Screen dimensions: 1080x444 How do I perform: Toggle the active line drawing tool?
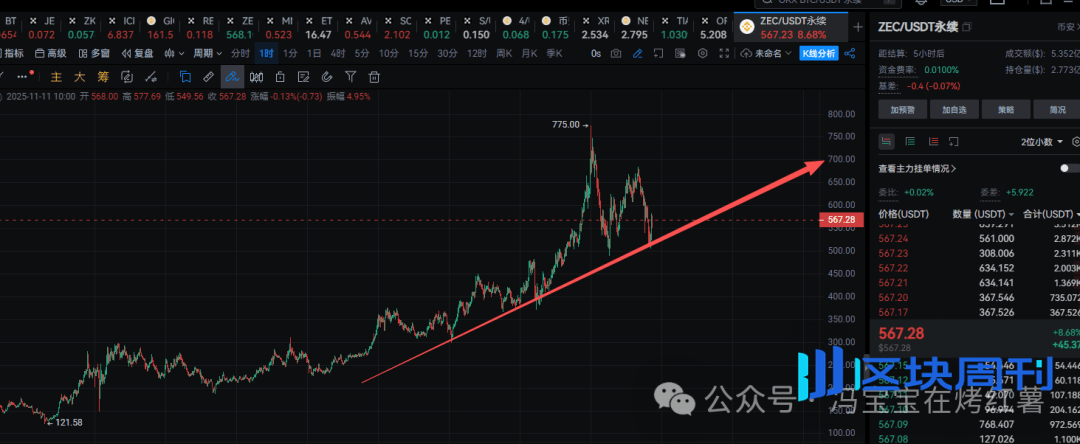232,76
